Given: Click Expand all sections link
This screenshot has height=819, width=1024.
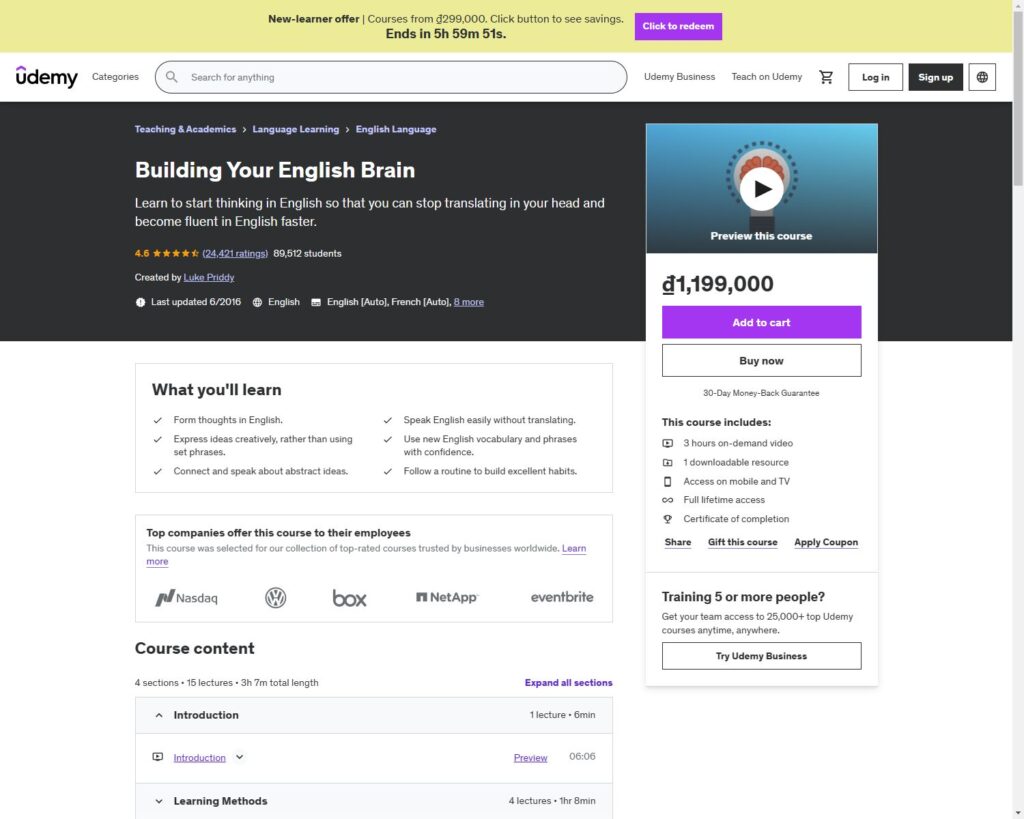Looking at the screenshot, I should point(568,683).
